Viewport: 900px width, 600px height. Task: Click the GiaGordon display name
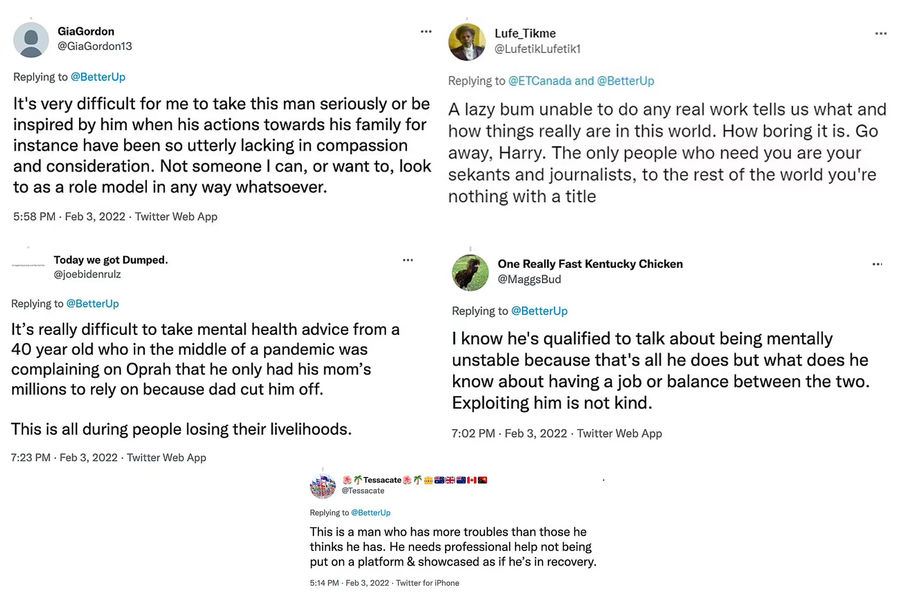[87, 32]
